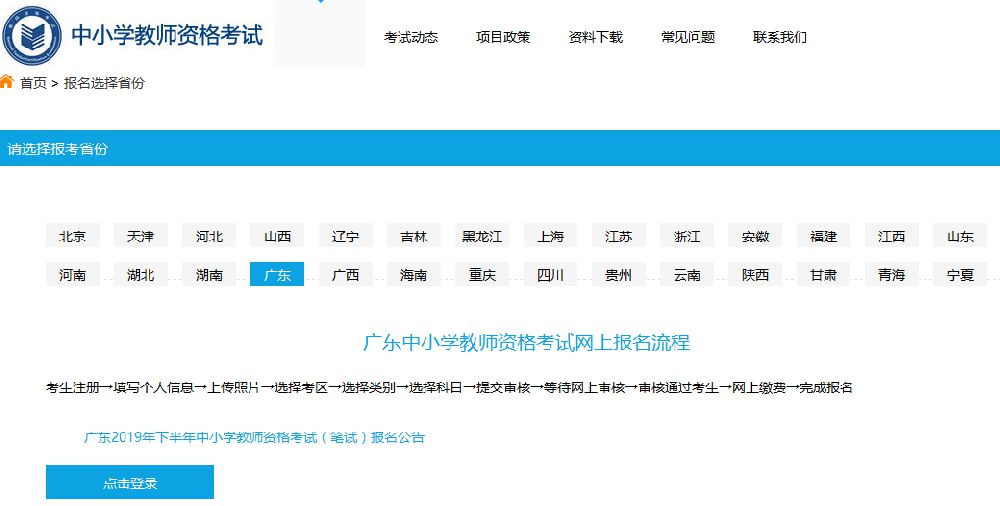
Task: Click the orange home icon in breadcrumb
Action: click(x=7, y=82)
